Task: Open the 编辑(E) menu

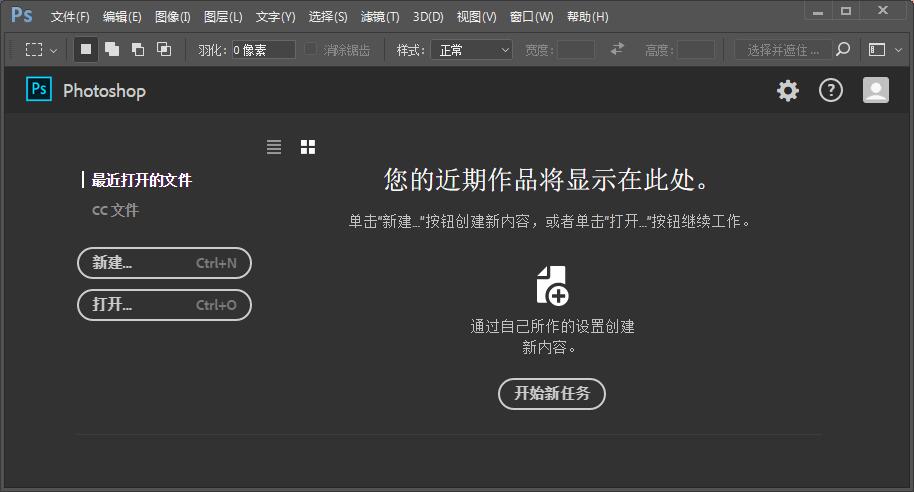Action: (122, 17)
